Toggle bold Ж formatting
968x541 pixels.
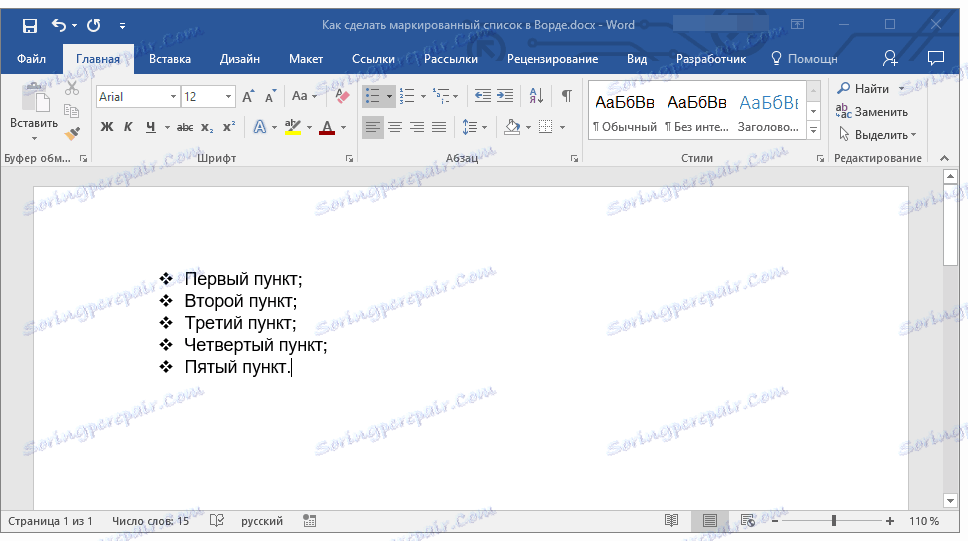(107, 127)
